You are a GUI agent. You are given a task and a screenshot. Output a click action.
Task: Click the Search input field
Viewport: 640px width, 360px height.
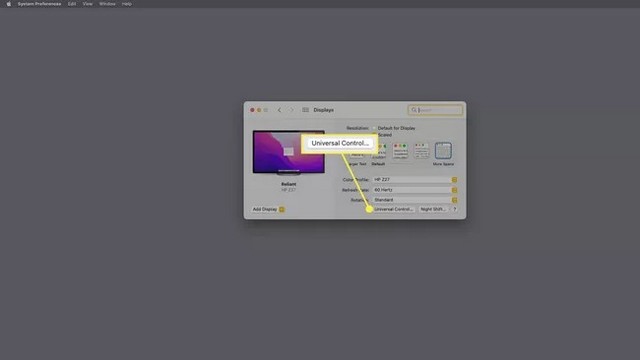(x=435, y=110)
